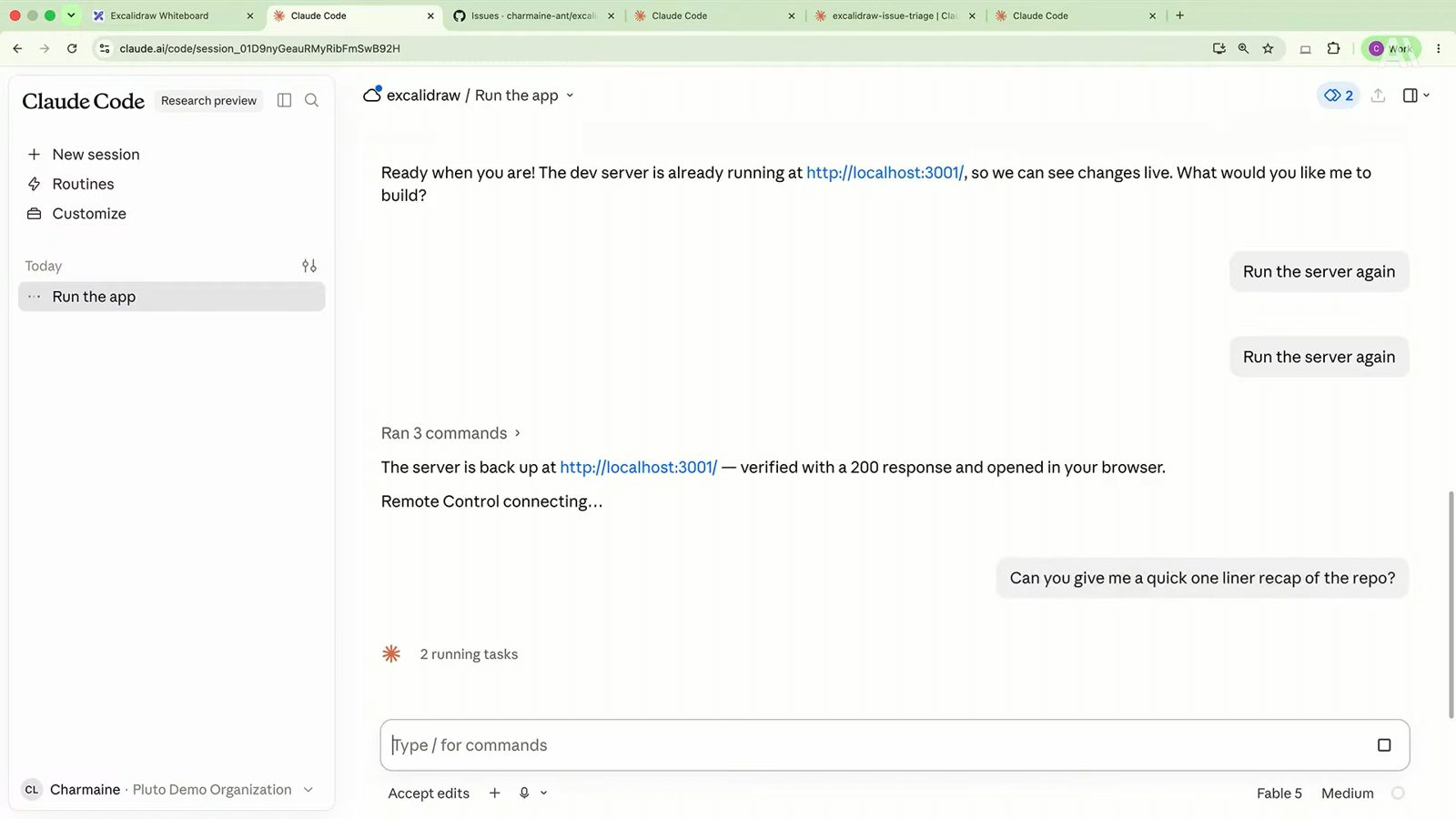Click the 'Remote Control connecting…' status text

(x=491, y=501)
